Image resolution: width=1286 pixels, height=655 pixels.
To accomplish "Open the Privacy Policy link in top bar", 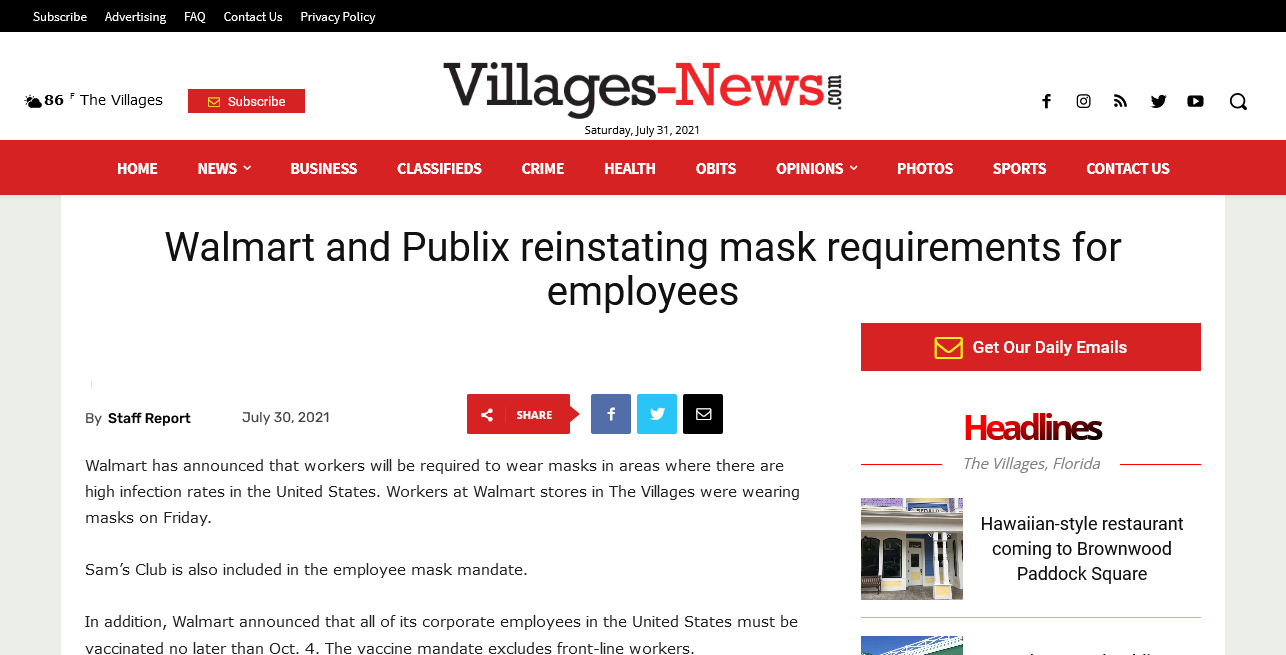I will (338, 16).
